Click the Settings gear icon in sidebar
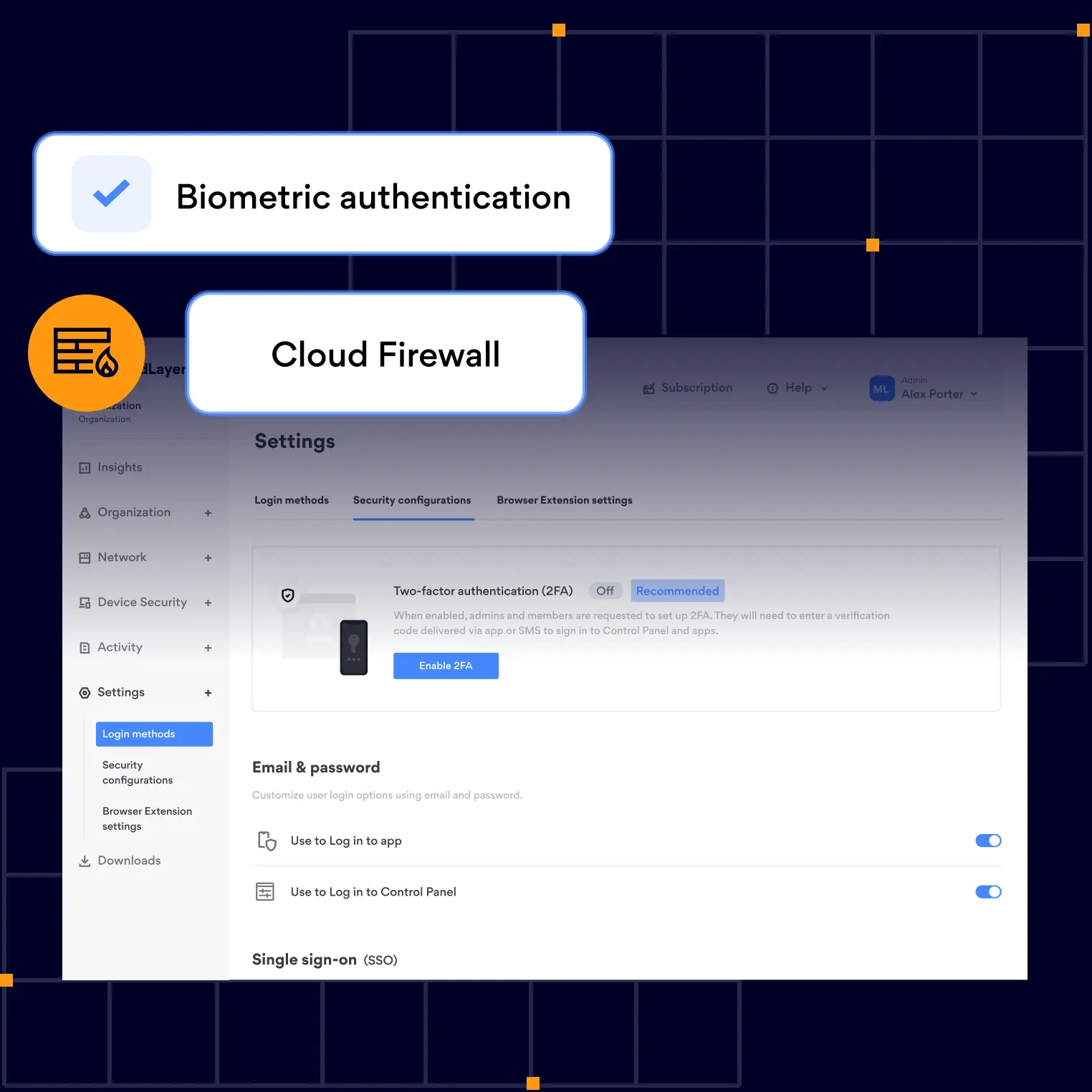 pyautogui.click(x=85, y=693)
